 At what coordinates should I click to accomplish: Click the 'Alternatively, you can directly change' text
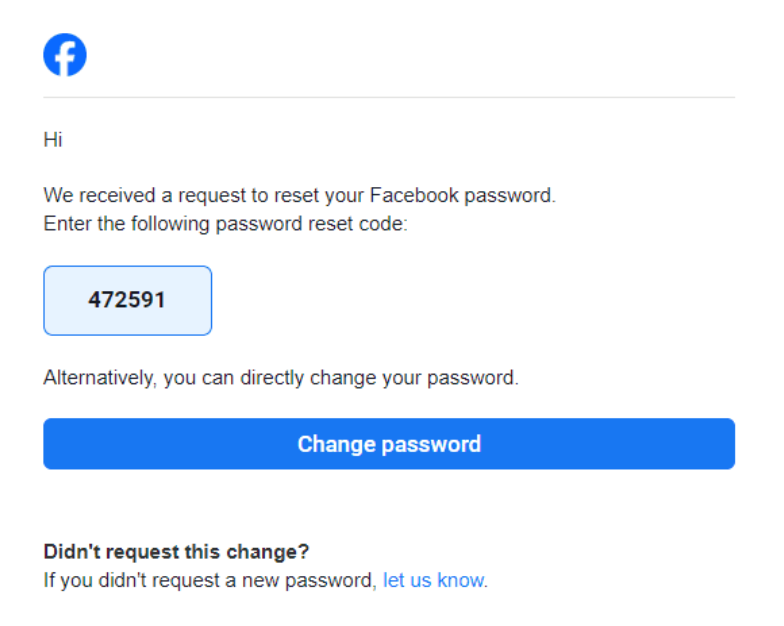tap(281, 378)
